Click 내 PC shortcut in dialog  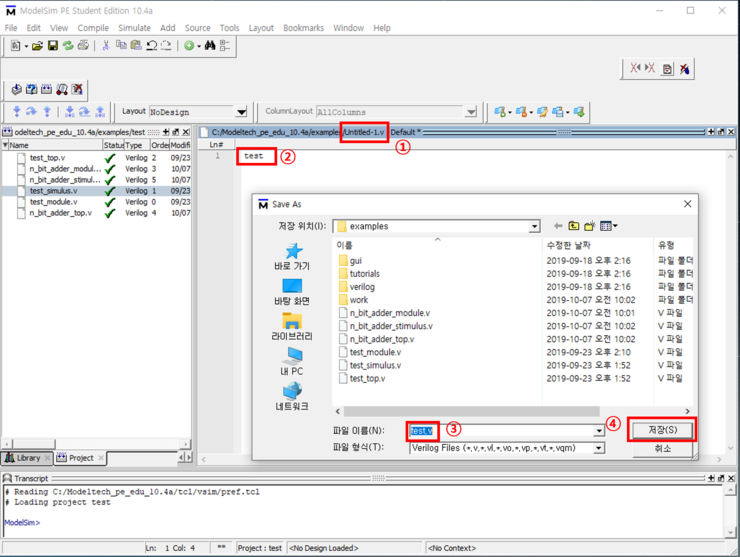(x=292, y=362)
